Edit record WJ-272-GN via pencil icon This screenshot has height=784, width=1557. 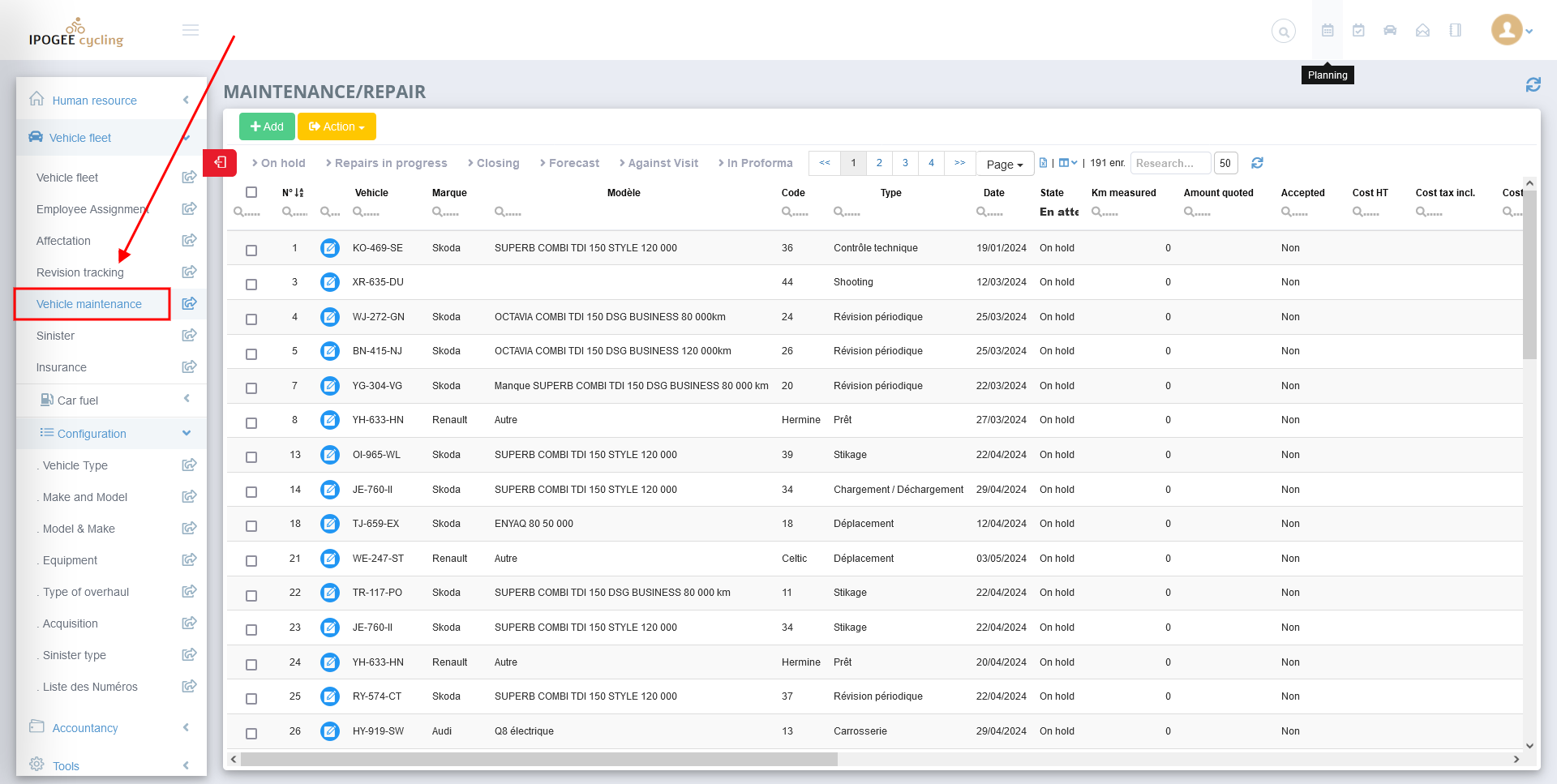(329, 317)
